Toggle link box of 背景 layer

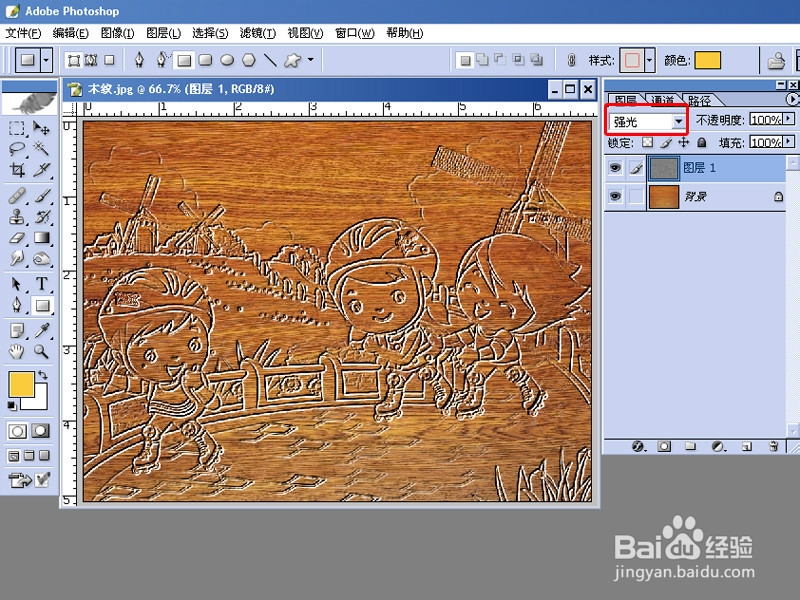pos(635,196)
